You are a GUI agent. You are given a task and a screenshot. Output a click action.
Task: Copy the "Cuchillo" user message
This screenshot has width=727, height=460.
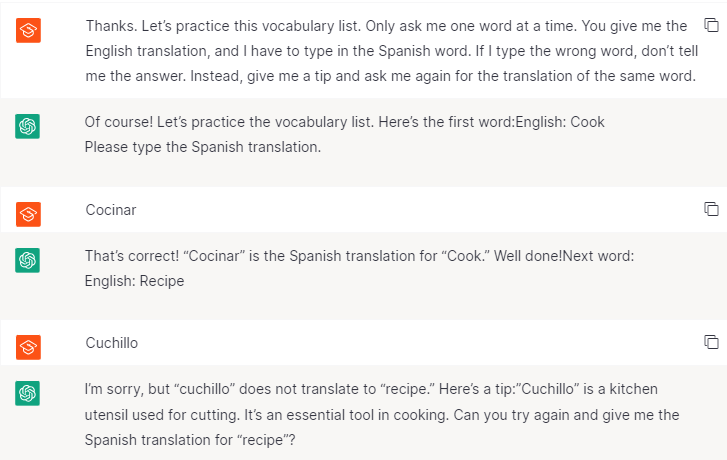pyautogui.click(x=711, y=342)
